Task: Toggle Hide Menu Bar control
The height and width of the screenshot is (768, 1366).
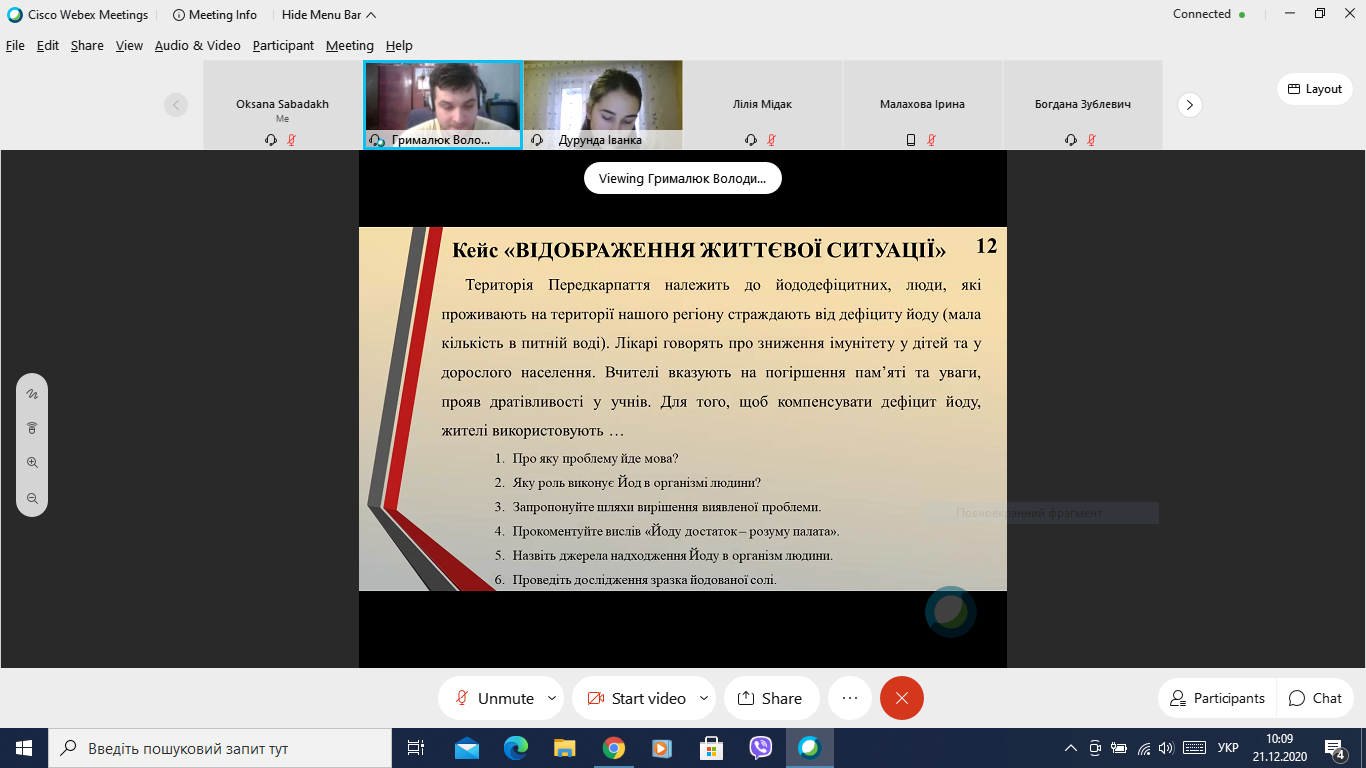Action: coord(329,15)
